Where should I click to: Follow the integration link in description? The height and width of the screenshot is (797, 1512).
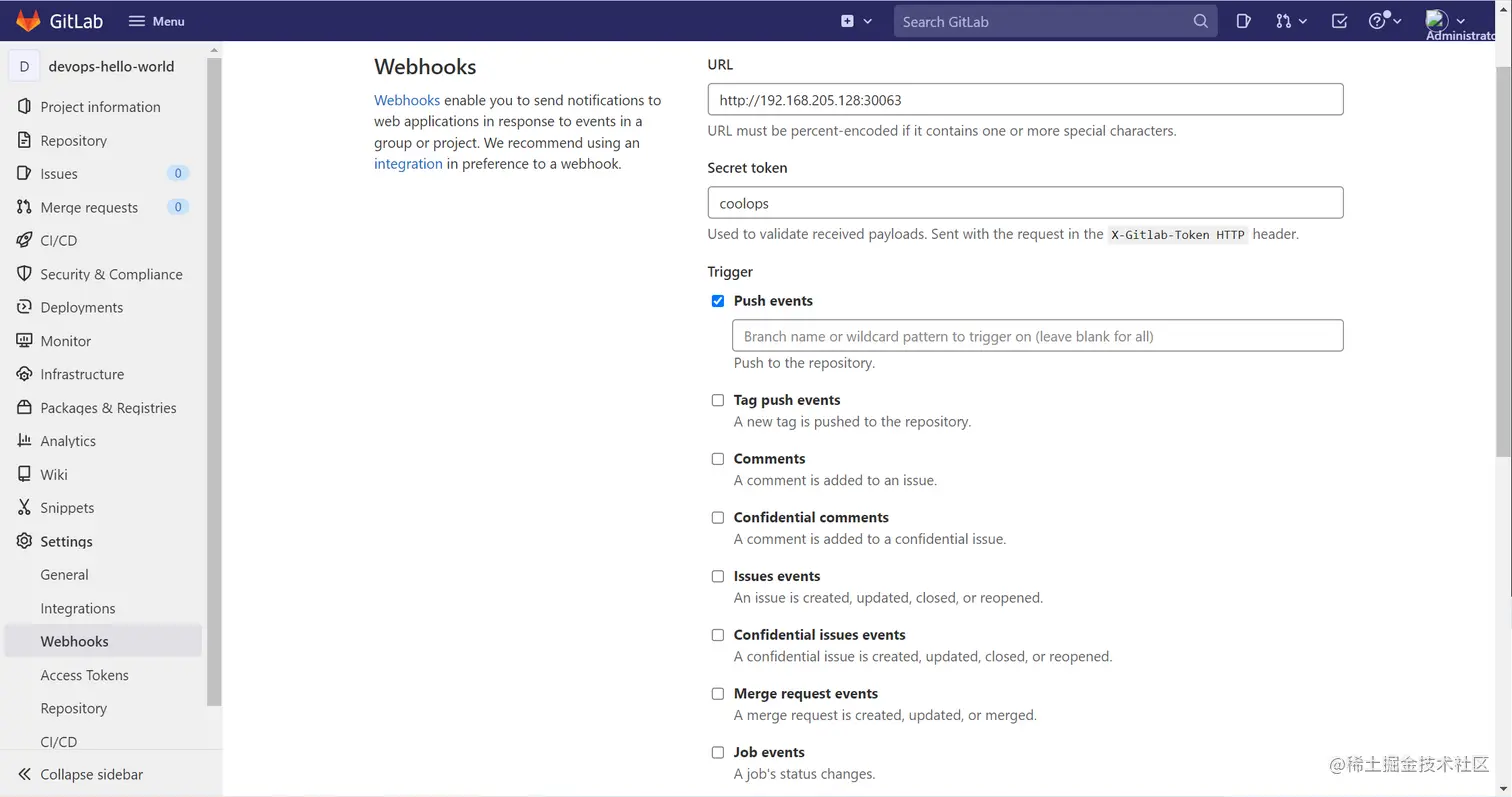coord(408,163)
